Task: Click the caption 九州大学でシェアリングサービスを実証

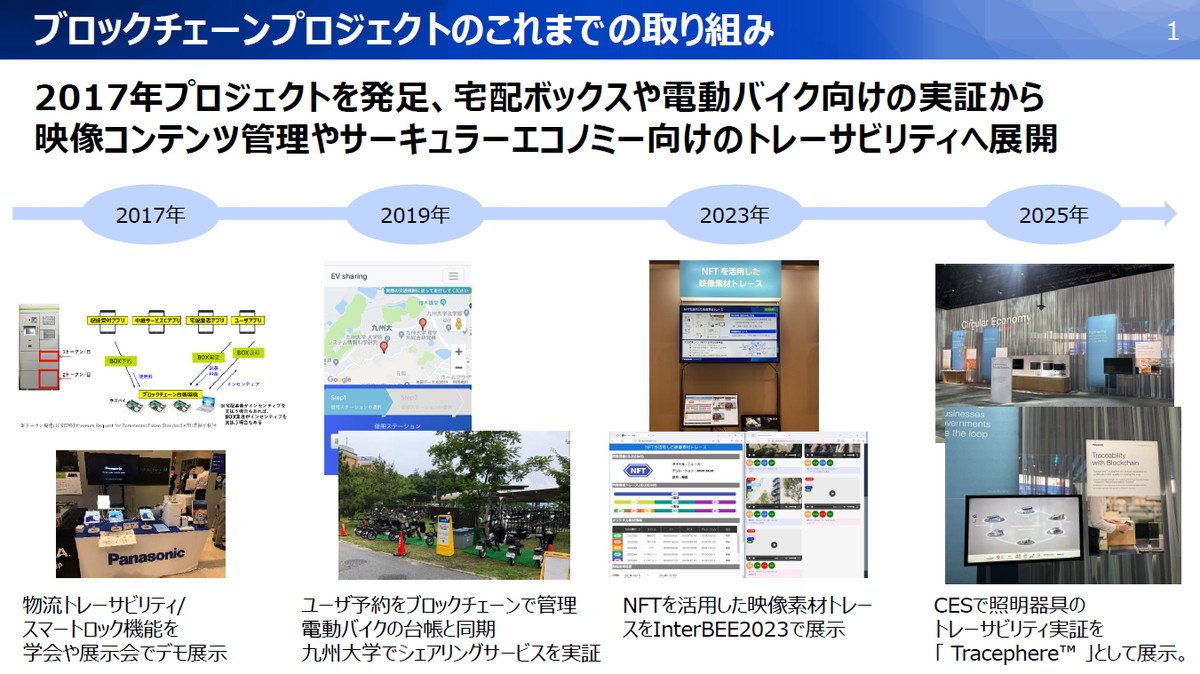Action: tap(450, 654)
